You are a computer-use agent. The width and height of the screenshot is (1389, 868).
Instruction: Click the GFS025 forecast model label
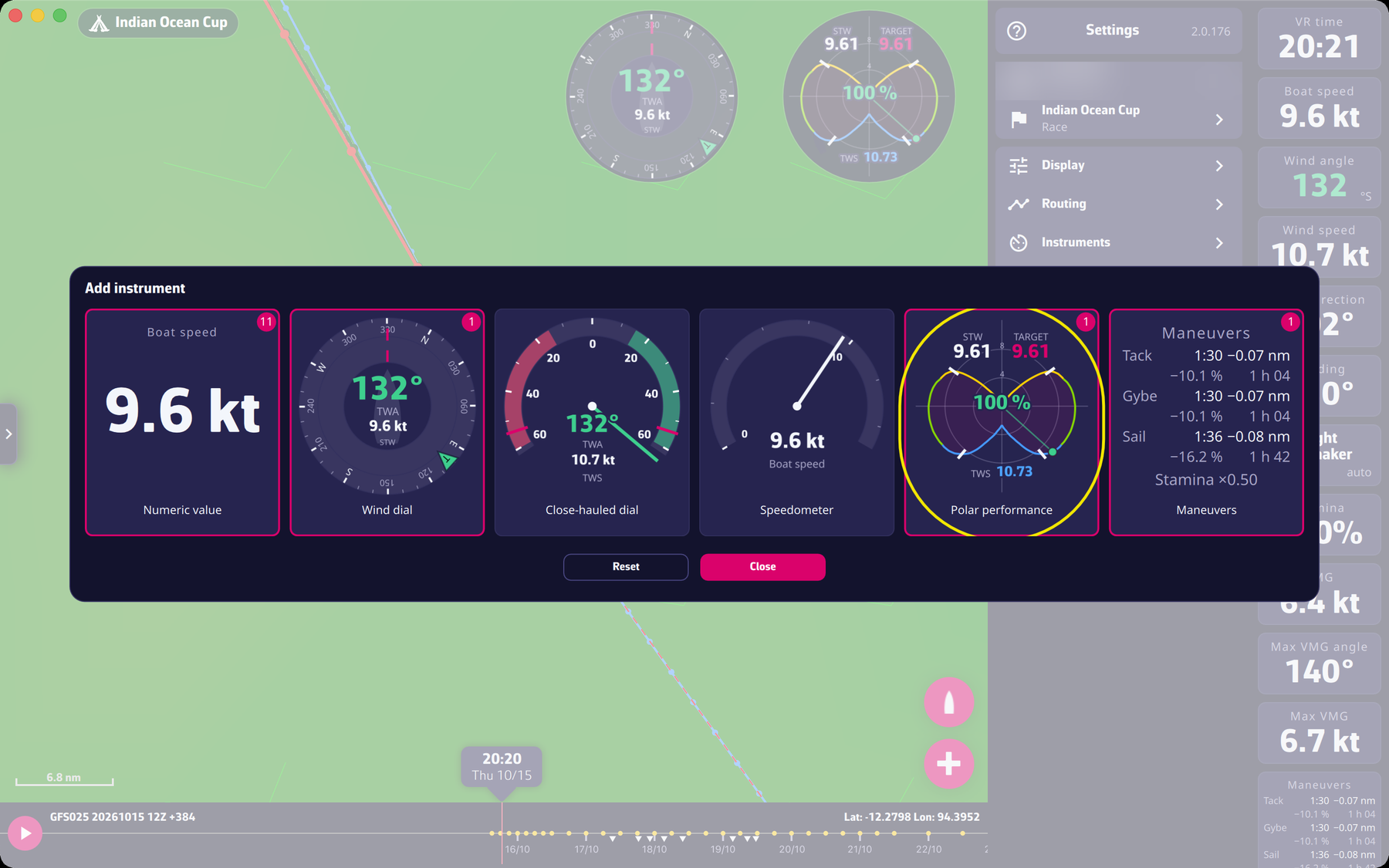tap(123, 817)
